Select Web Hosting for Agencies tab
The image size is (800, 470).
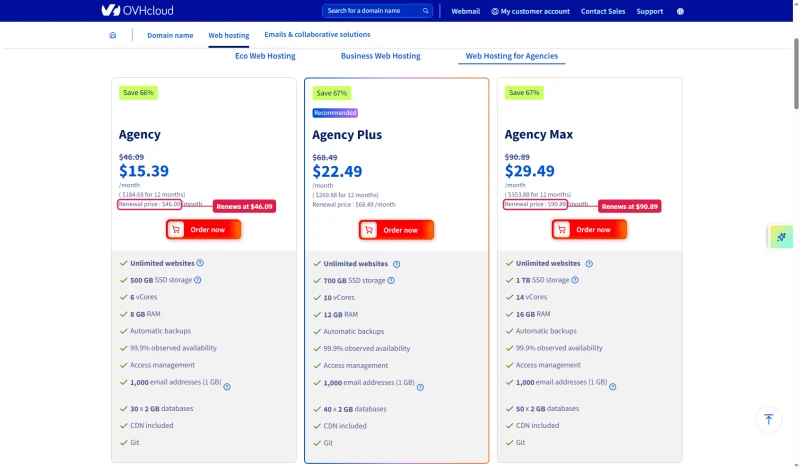[x=511, y=56]
